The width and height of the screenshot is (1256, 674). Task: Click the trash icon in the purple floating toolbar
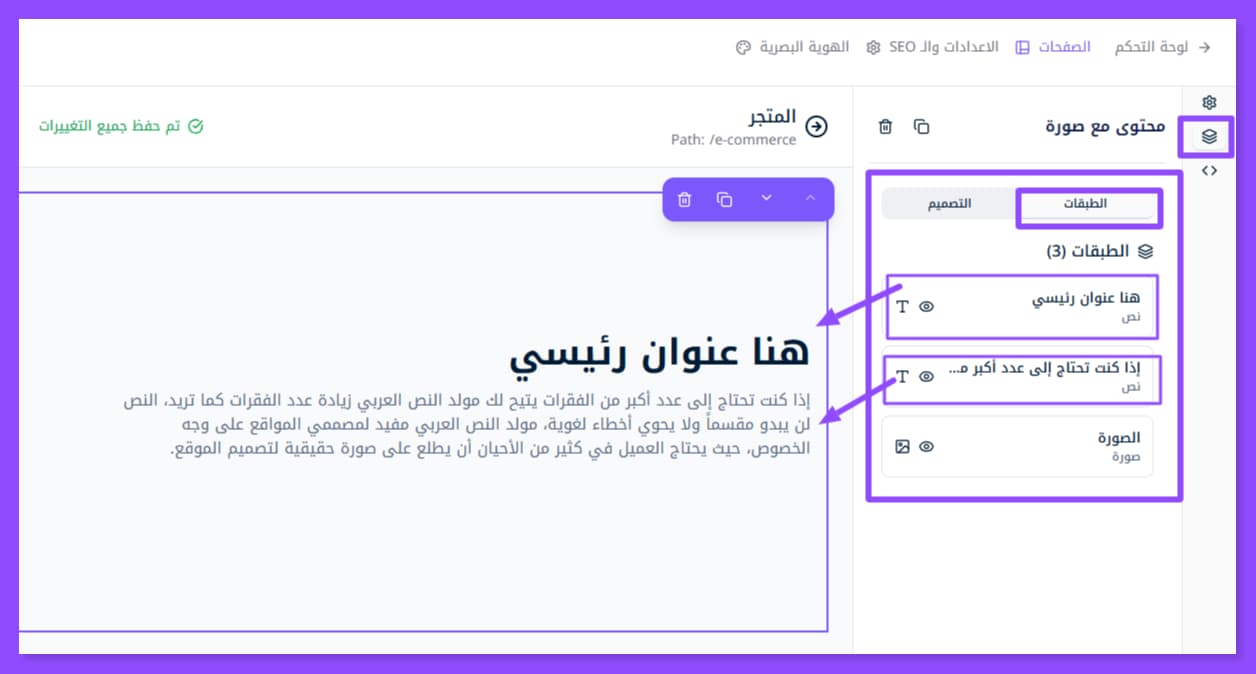click(x=684, y=199)
